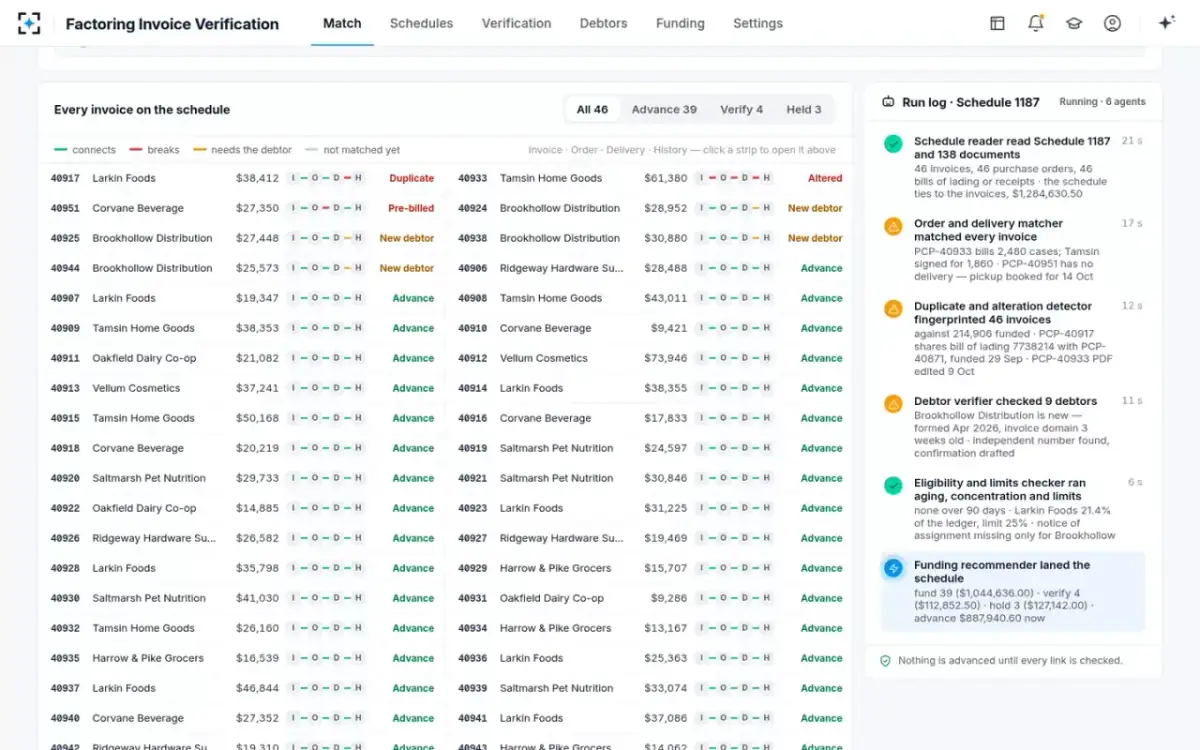The width and height of the screenshot is (1200, 750).
Task: Click Duplicate status on invoice 40917
Action: [x=412, y=178]
